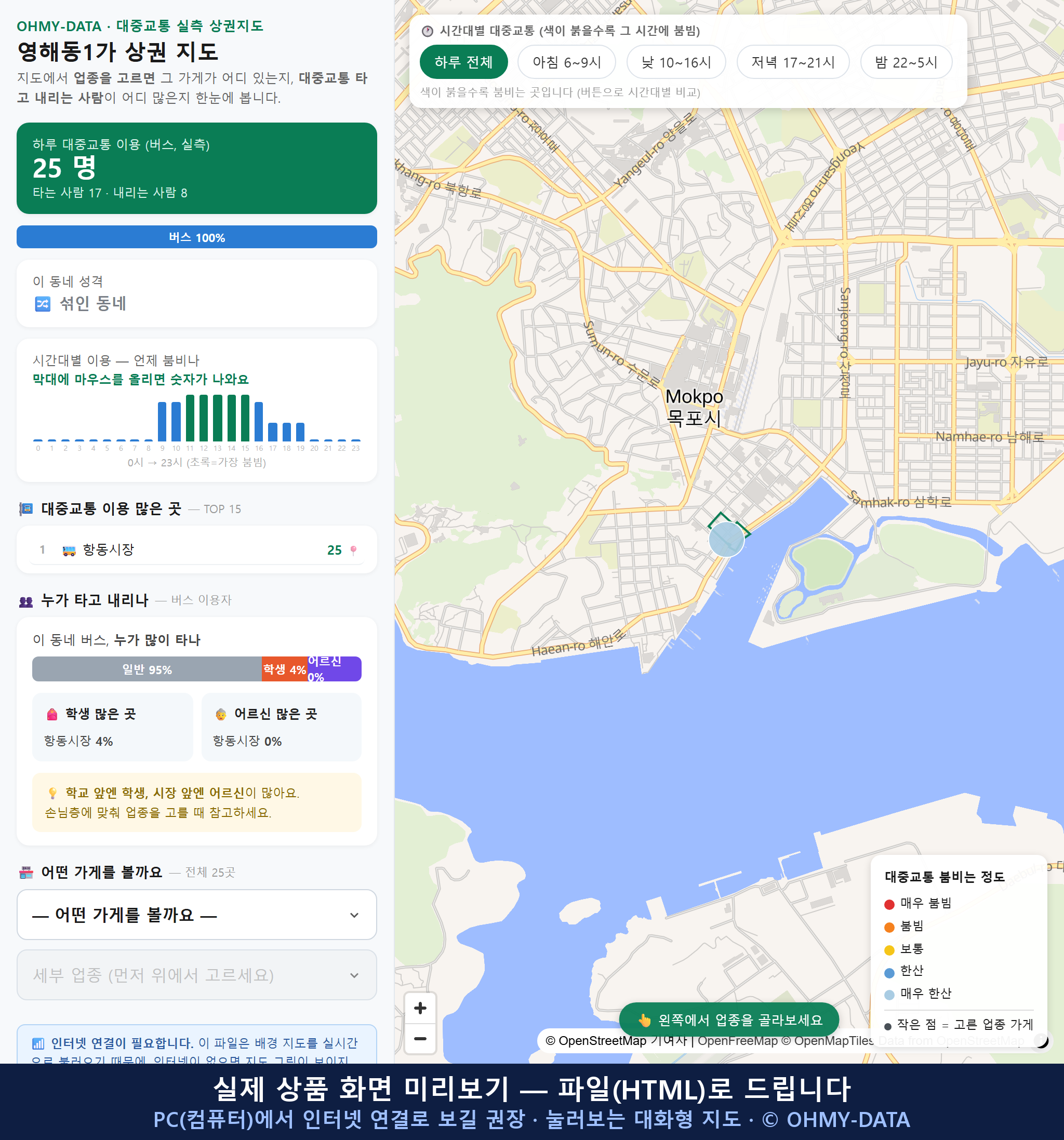Click the shuffle icon next to 섞인 동네
The image size is (1064, 1140).
click(43, 303)
